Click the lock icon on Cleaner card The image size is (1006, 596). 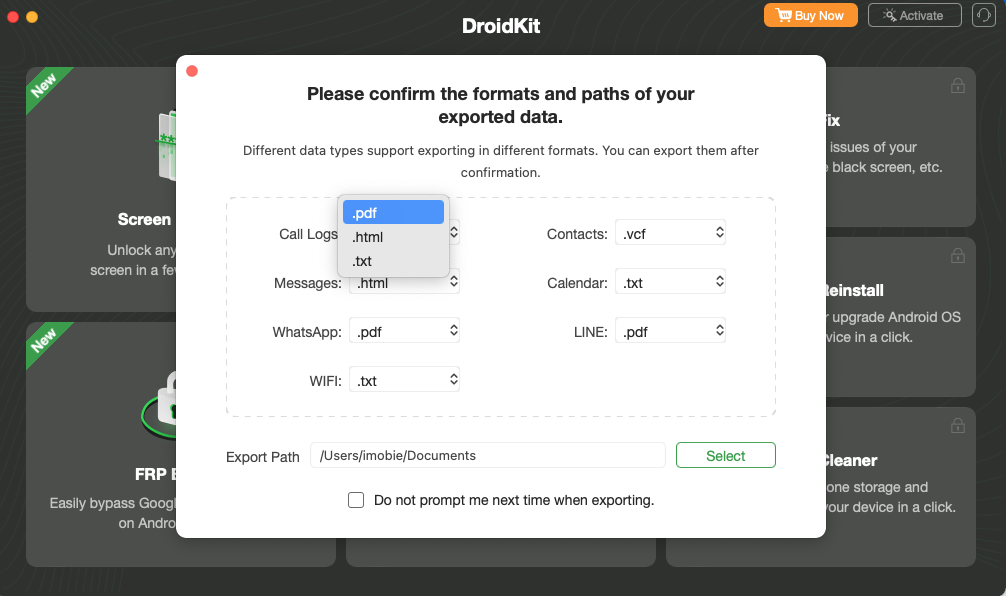tap(958, 425)
